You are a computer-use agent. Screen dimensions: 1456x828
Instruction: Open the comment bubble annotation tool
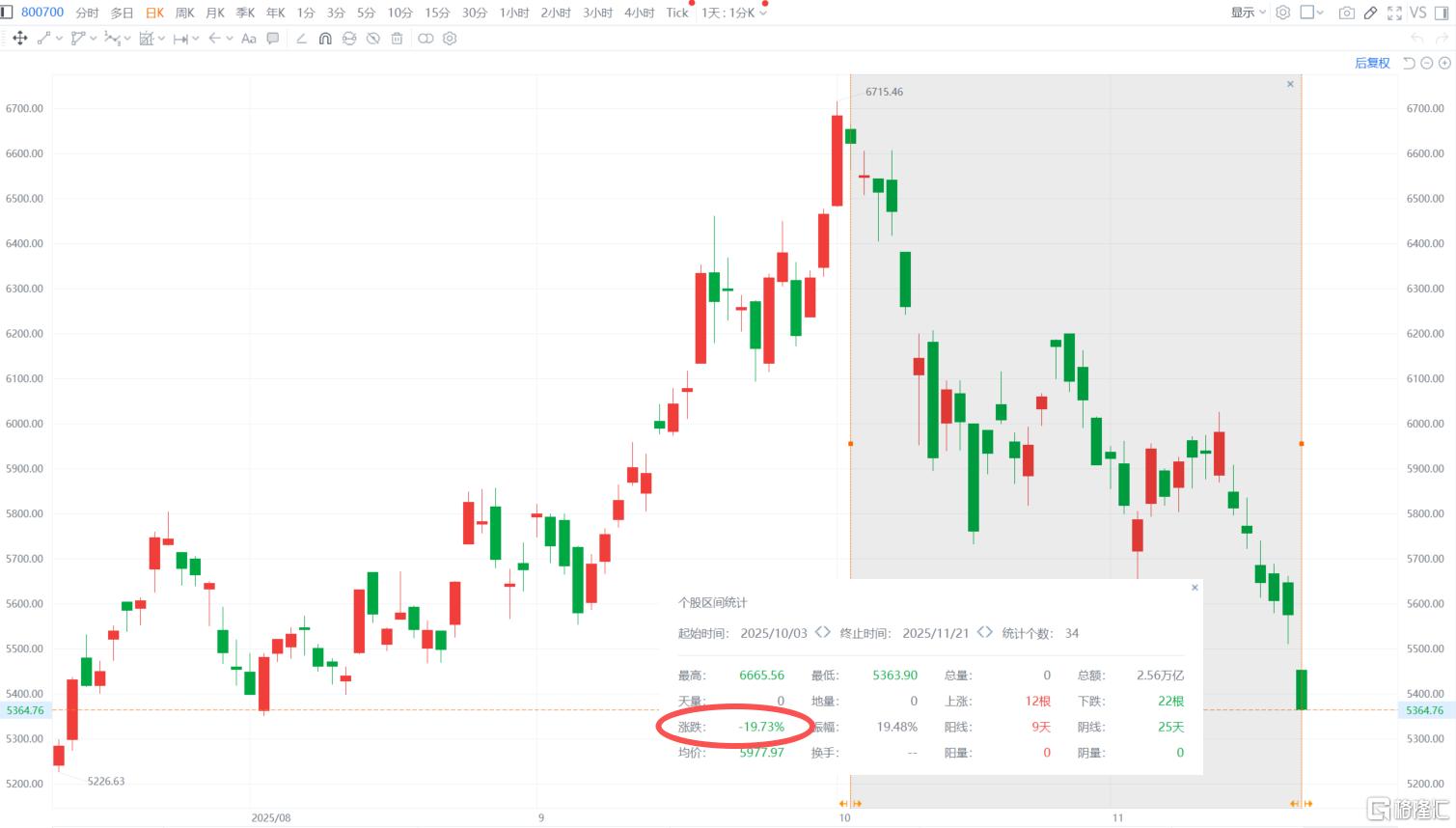tap(273, 39)
